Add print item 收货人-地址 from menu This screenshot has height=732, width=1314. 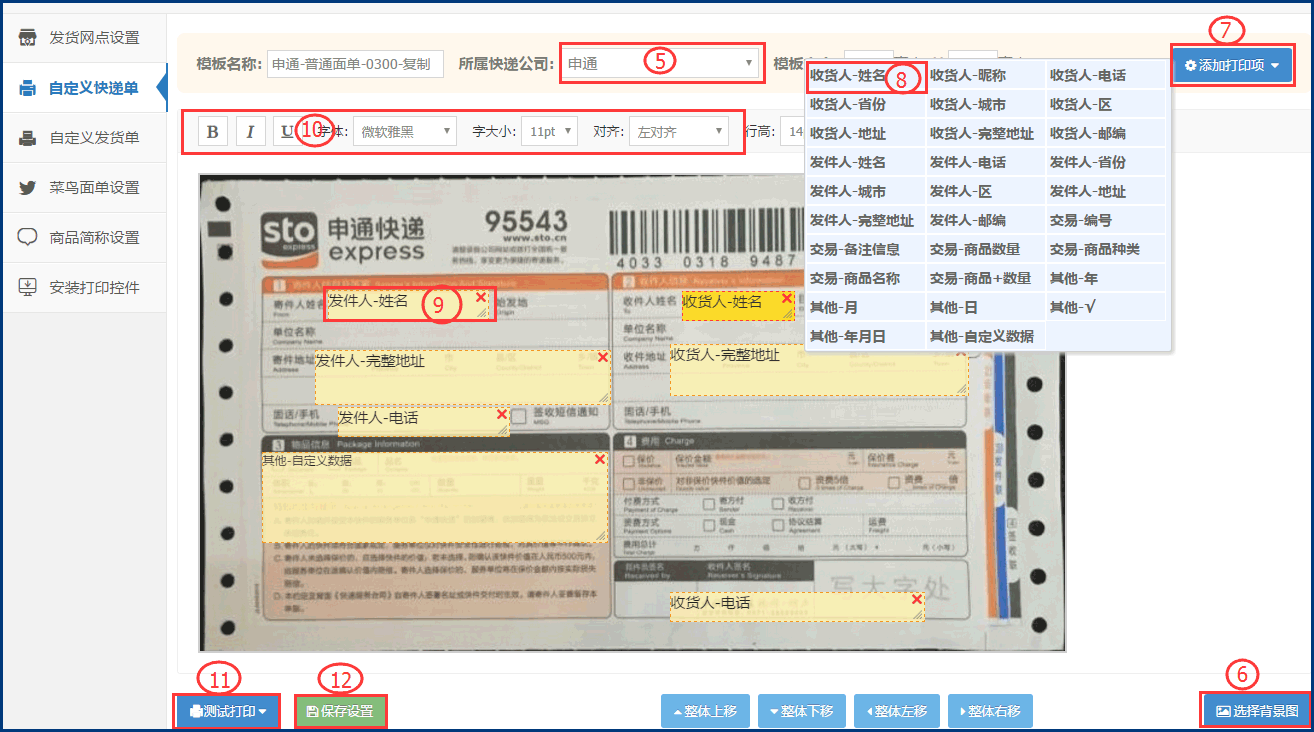(x=865, y=133)
